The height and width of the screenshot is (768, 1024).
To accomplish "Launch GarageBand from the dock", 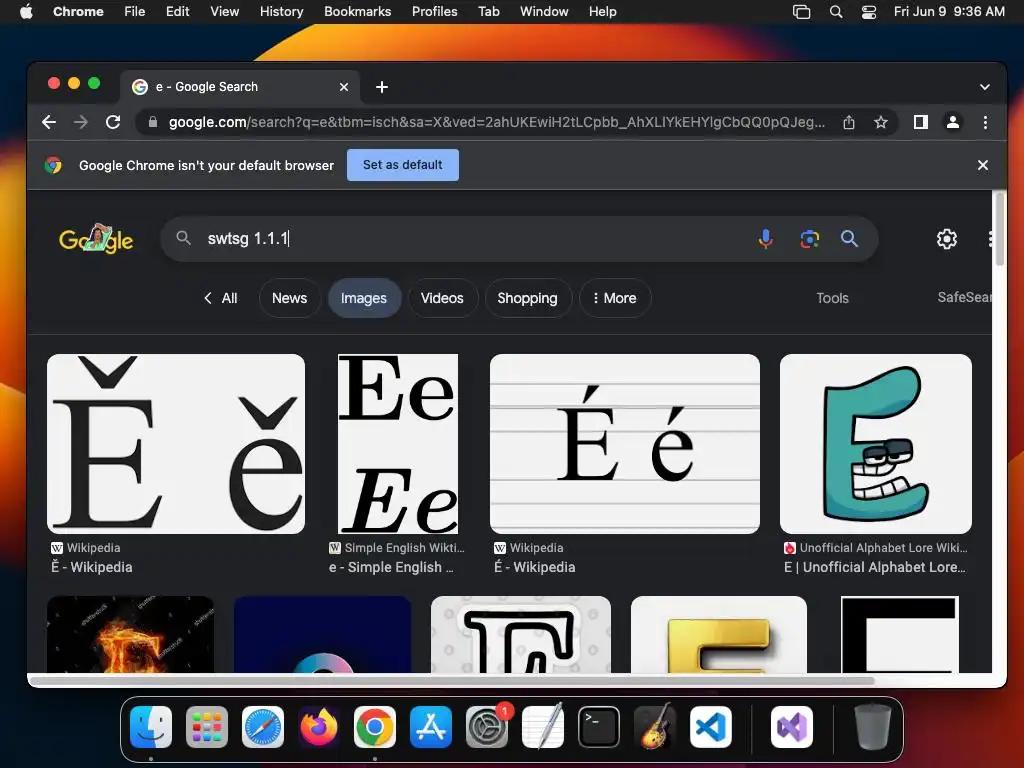I will pyautogui.click(x=655, y=727).
